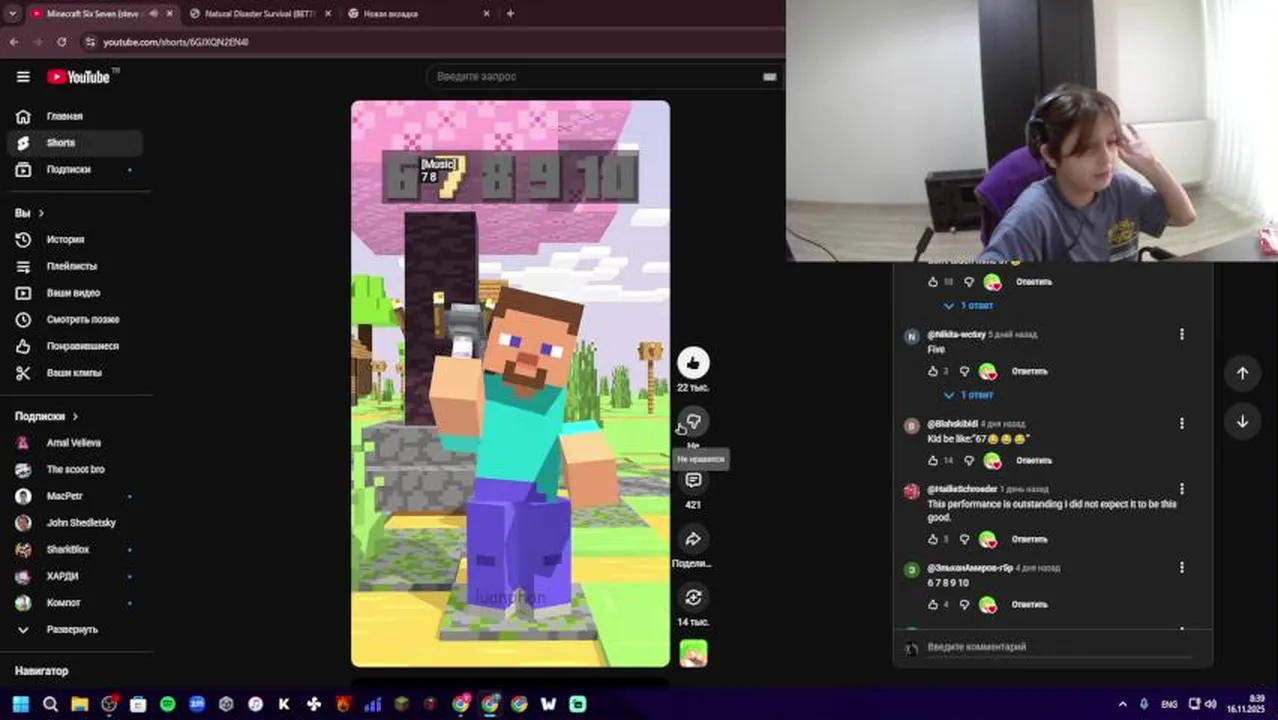
Task: Open Spotify from the taskbar
Action: point(167,704)
